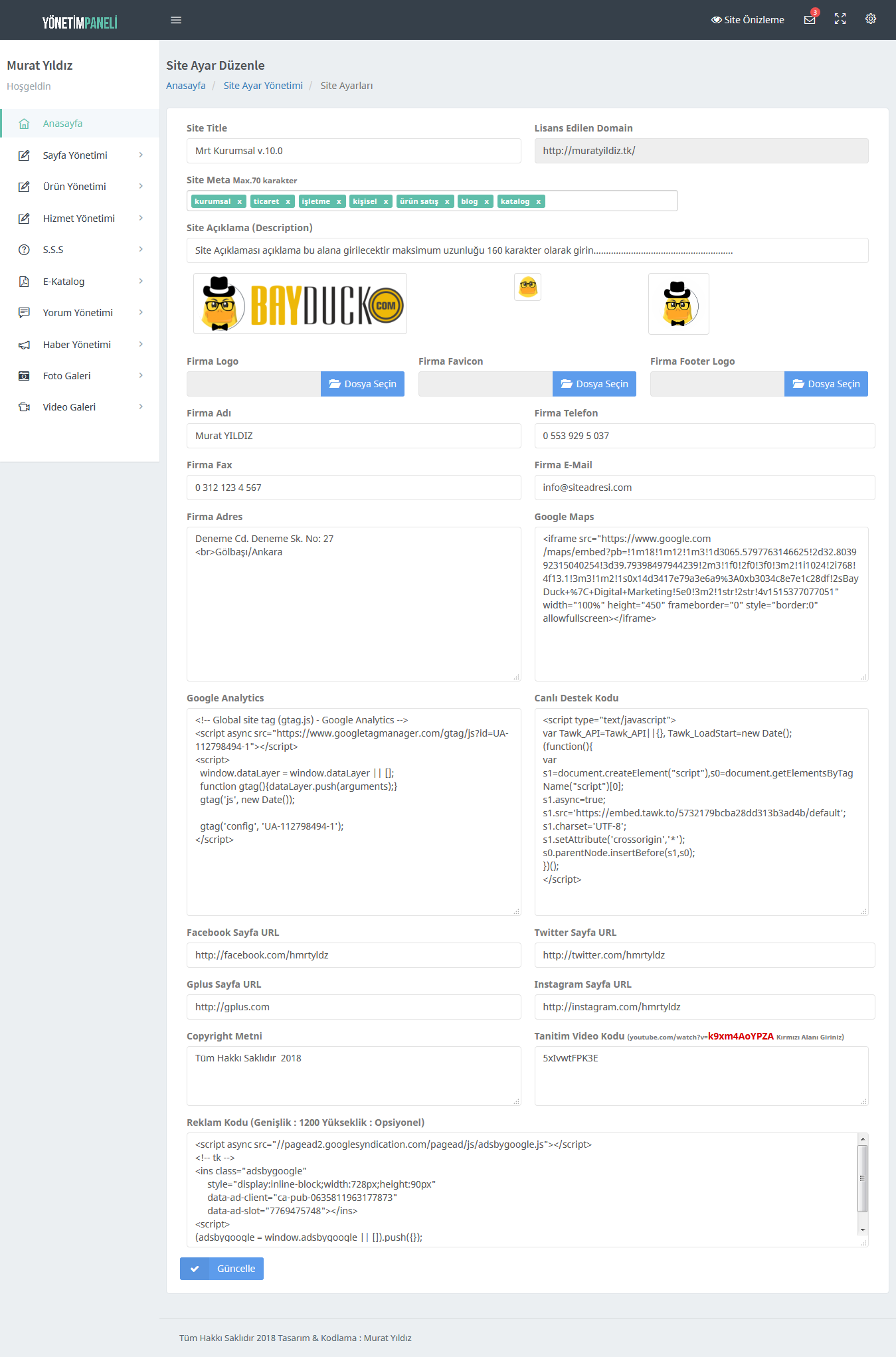This screenshot has height=1357, width=896.
Task: Focus the Site Title input field
Action: pyautogui.click(x=354, y=151)
